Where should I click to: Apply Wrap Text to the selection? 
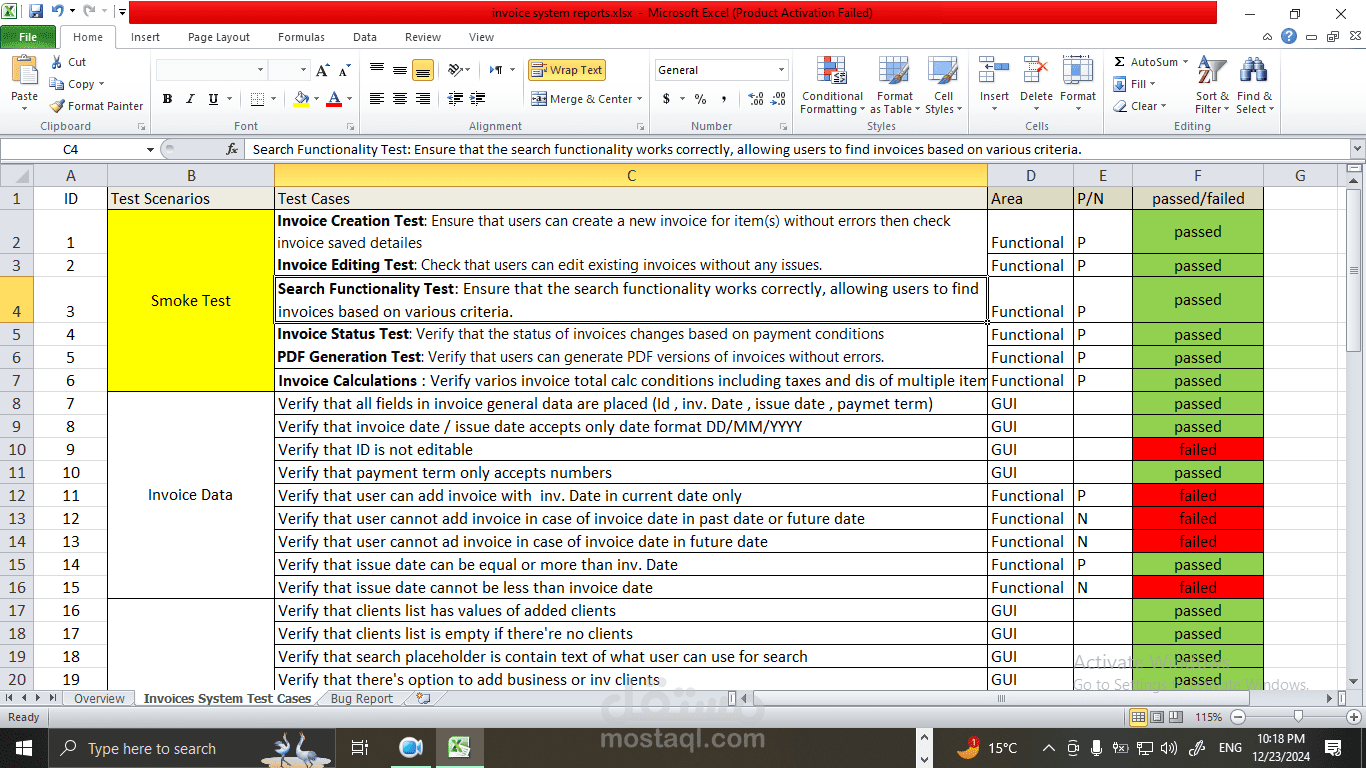[567, 70]
